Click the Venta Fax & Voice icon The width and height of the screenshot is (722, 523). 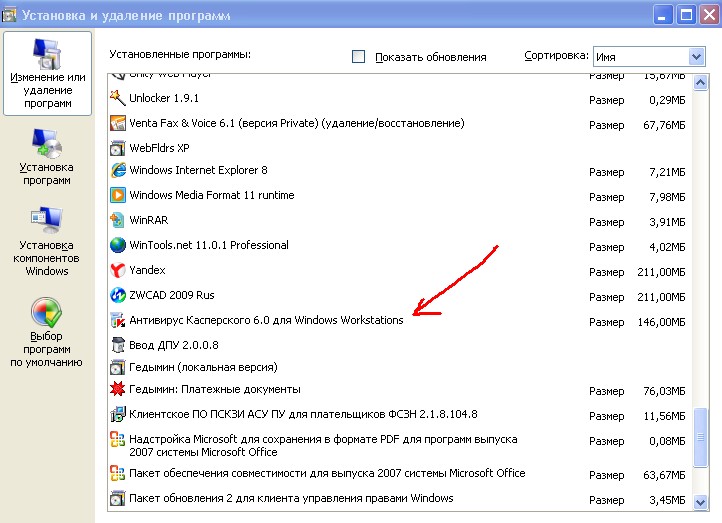[x=118, y=124]
